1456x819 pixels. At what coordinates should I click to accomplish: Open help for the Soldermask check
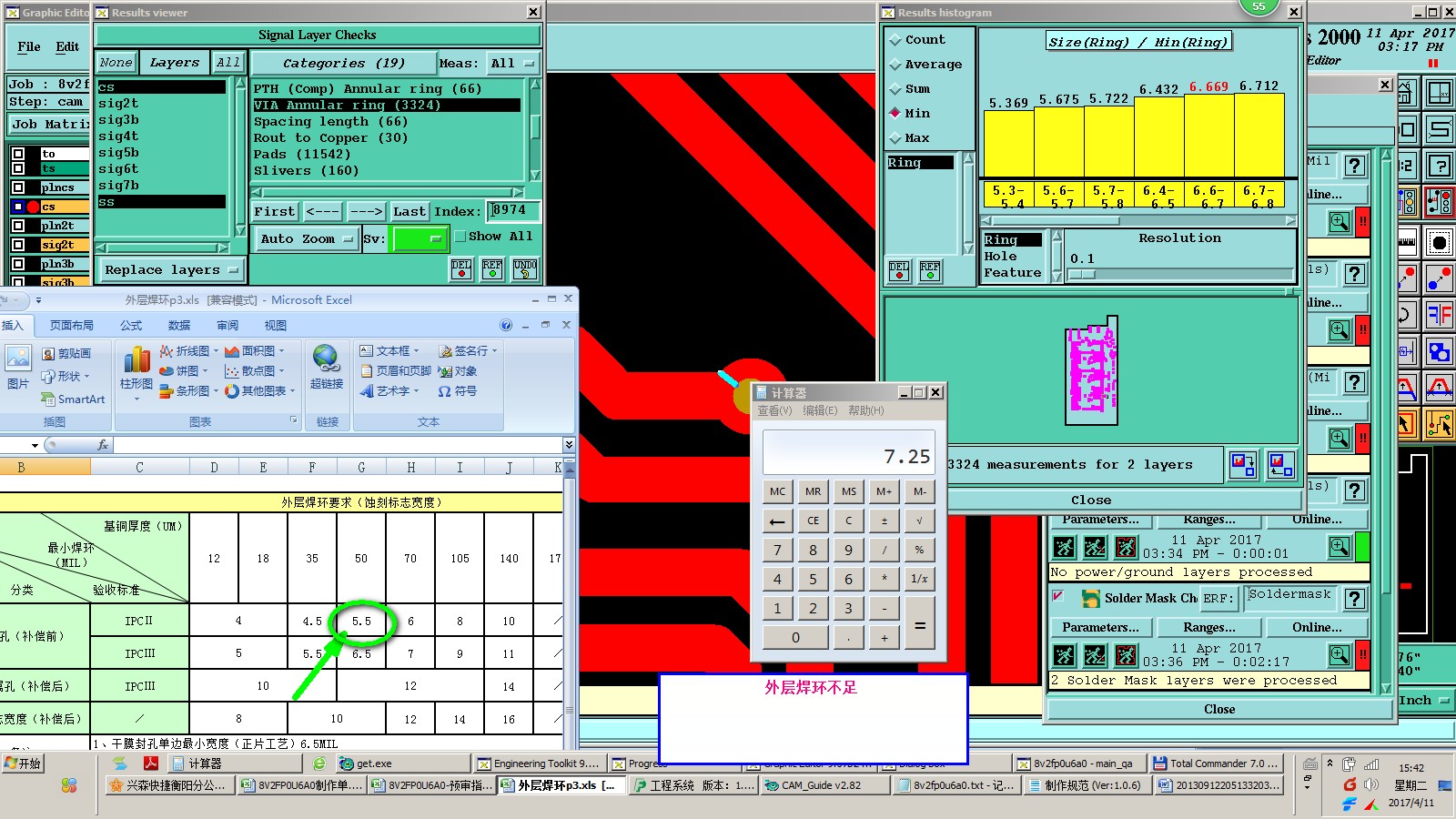(x=1355, y=599)
